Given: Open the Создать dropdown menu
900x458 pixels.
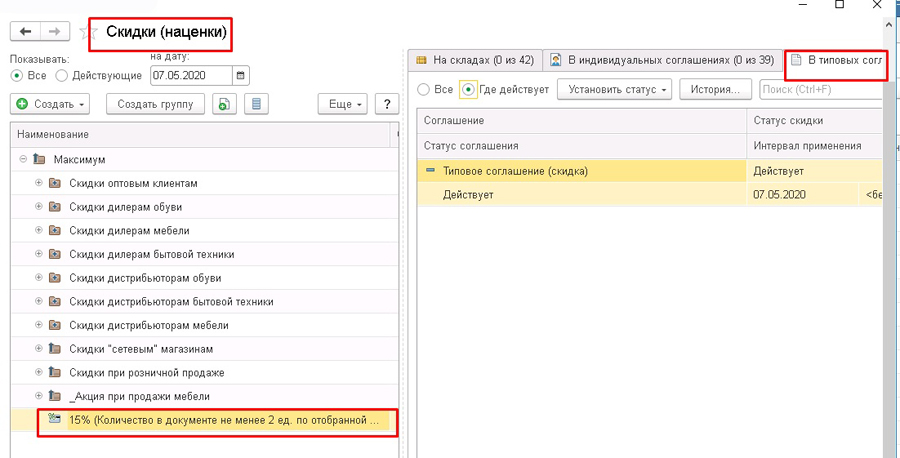Looking at the screenshot, I should tap(51, 104).
